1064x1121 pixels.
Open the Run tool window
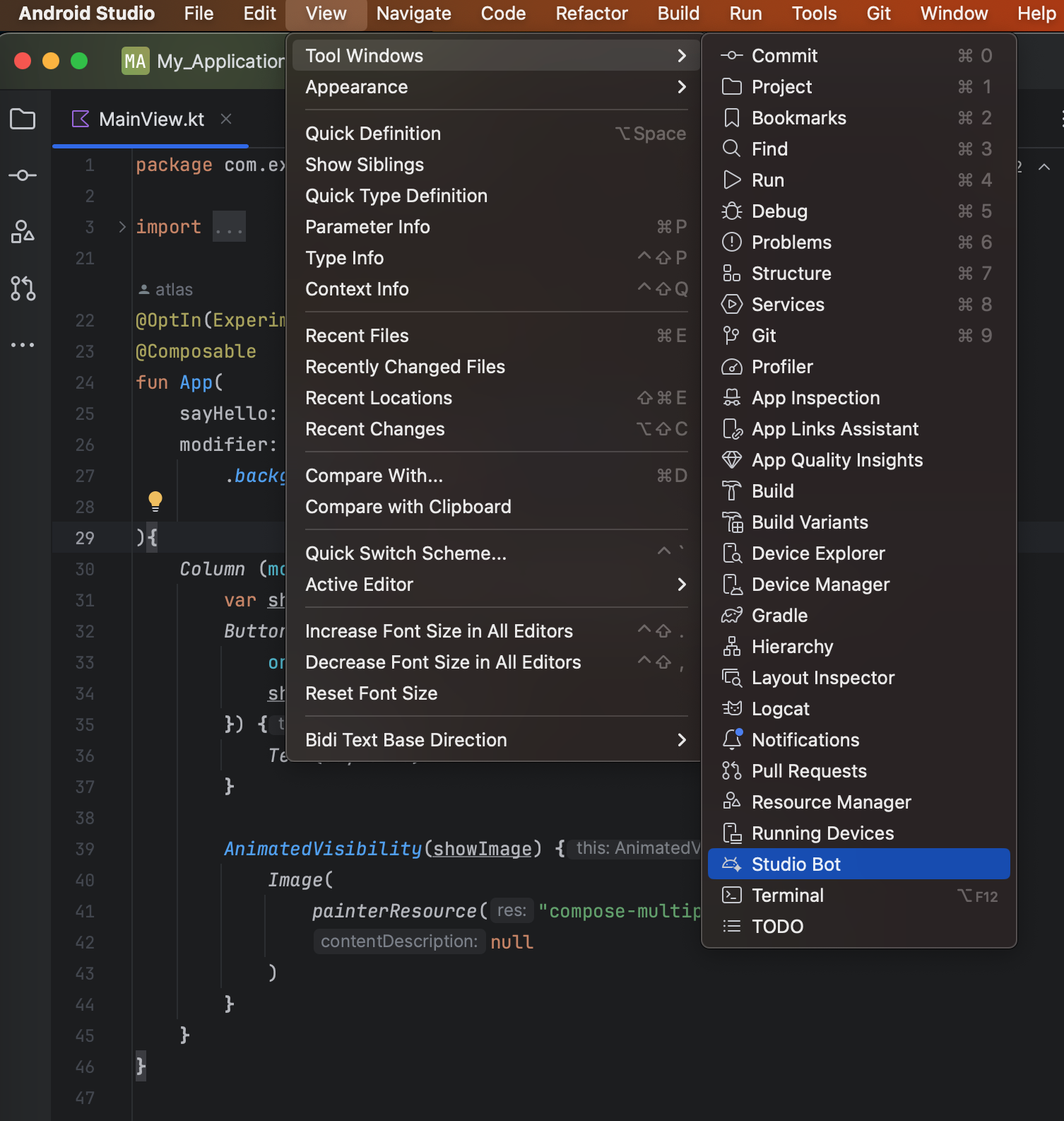click(858, 180)
